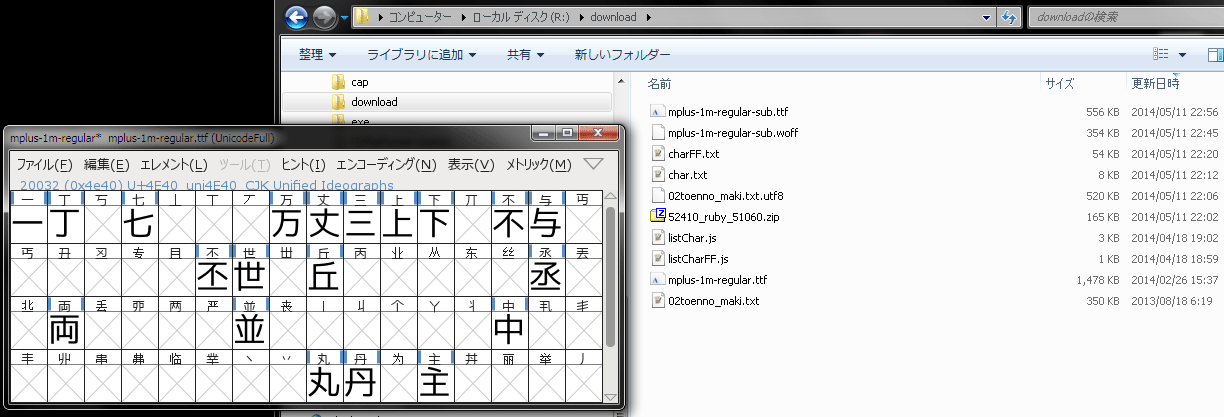Select the 下 glyph cell
The image size is (1224, 417).
coord(435,223)
